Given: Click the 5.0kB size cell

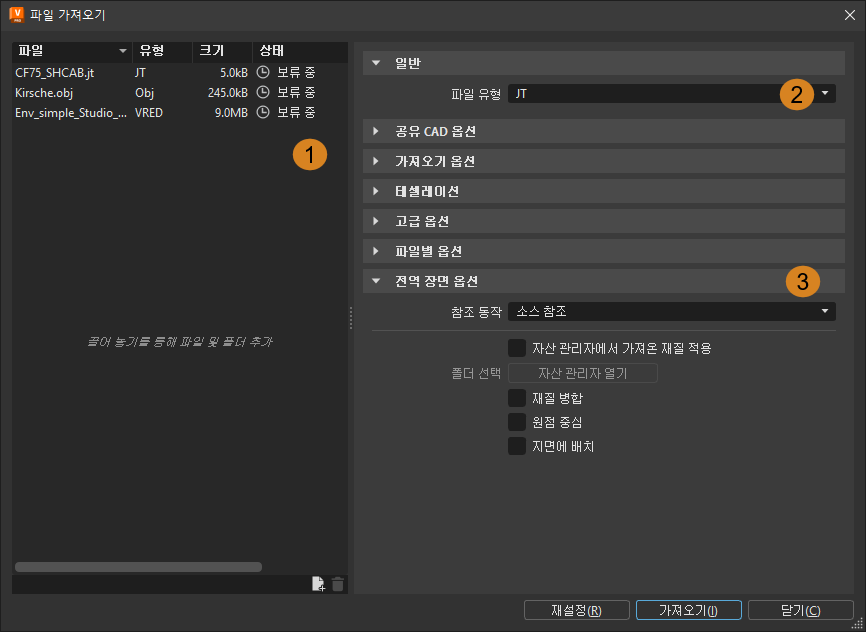Looking at the screenshot, I should click(234, 72).
